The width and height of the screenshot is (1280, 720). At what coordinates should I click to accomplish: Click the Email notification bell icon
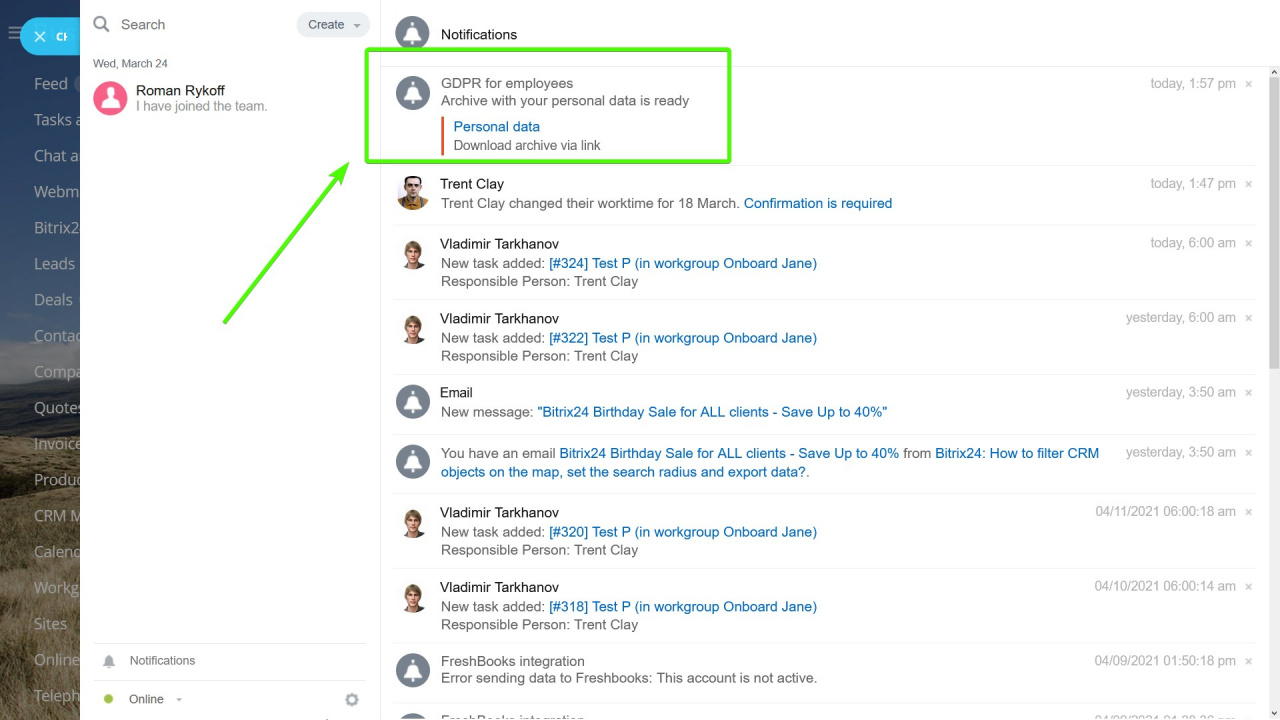point(412,401)
